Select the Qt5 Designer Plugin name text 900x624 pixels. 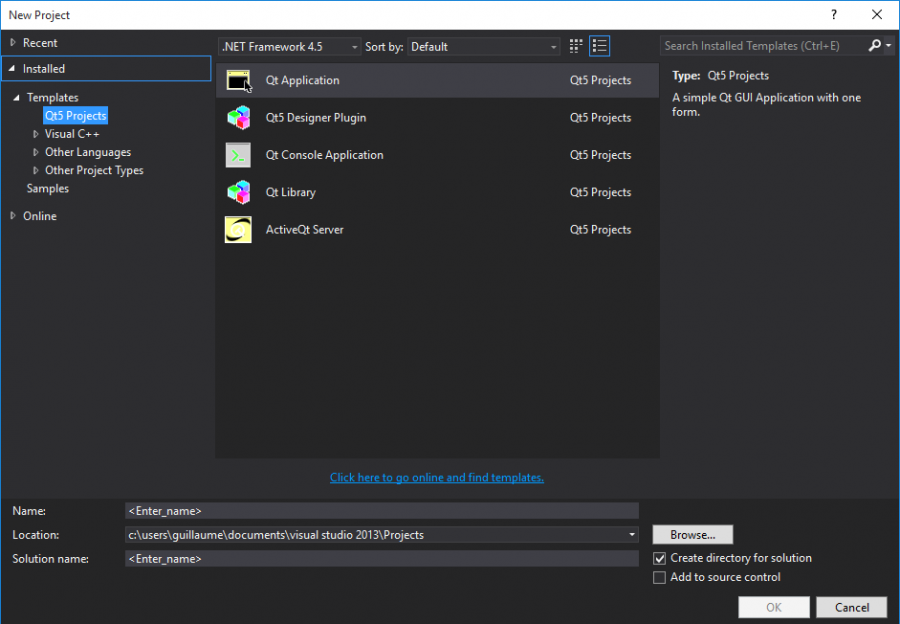coord(316,118)
